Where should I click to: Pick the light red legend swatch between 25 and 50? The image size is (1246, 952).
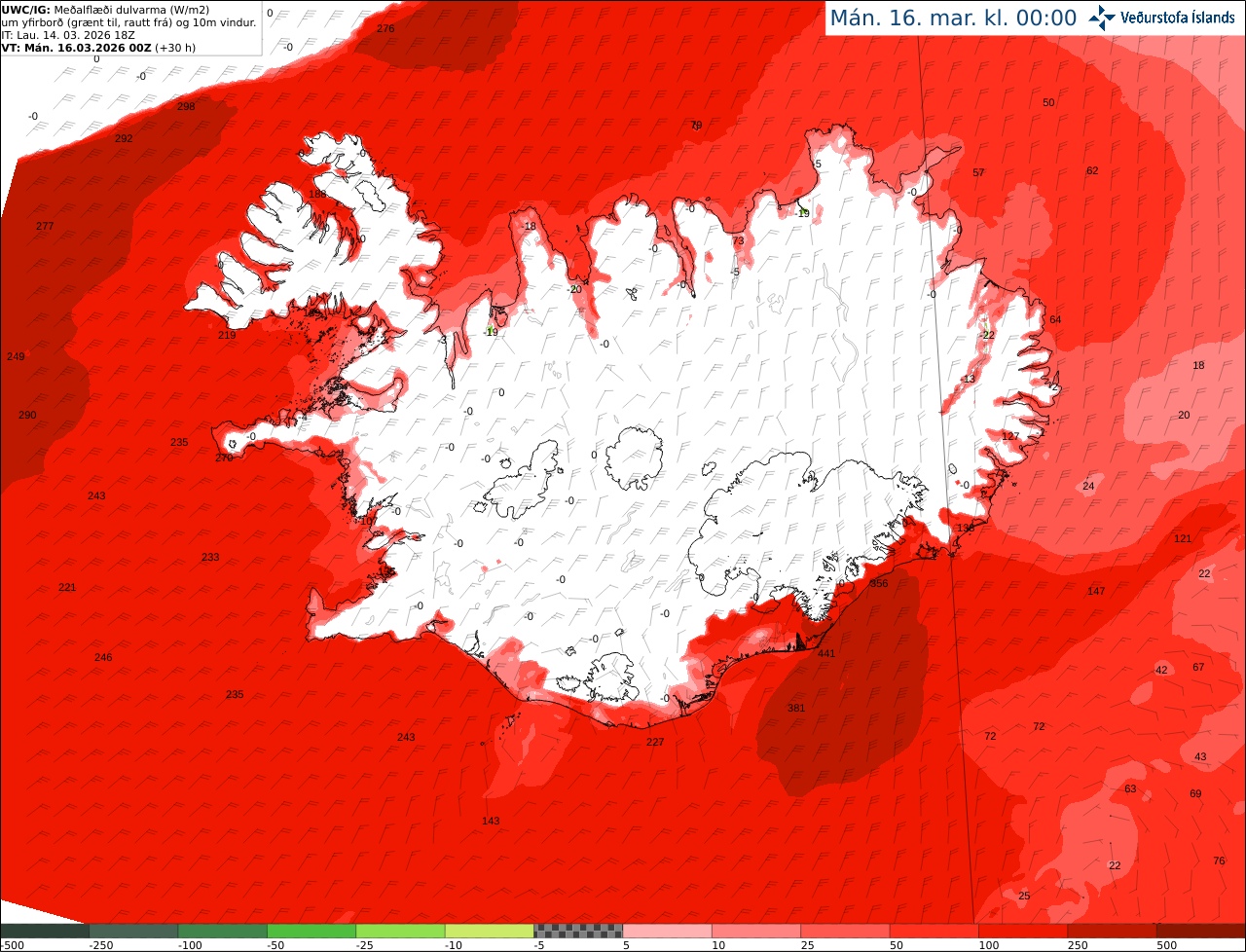click(x=846, y=931)
